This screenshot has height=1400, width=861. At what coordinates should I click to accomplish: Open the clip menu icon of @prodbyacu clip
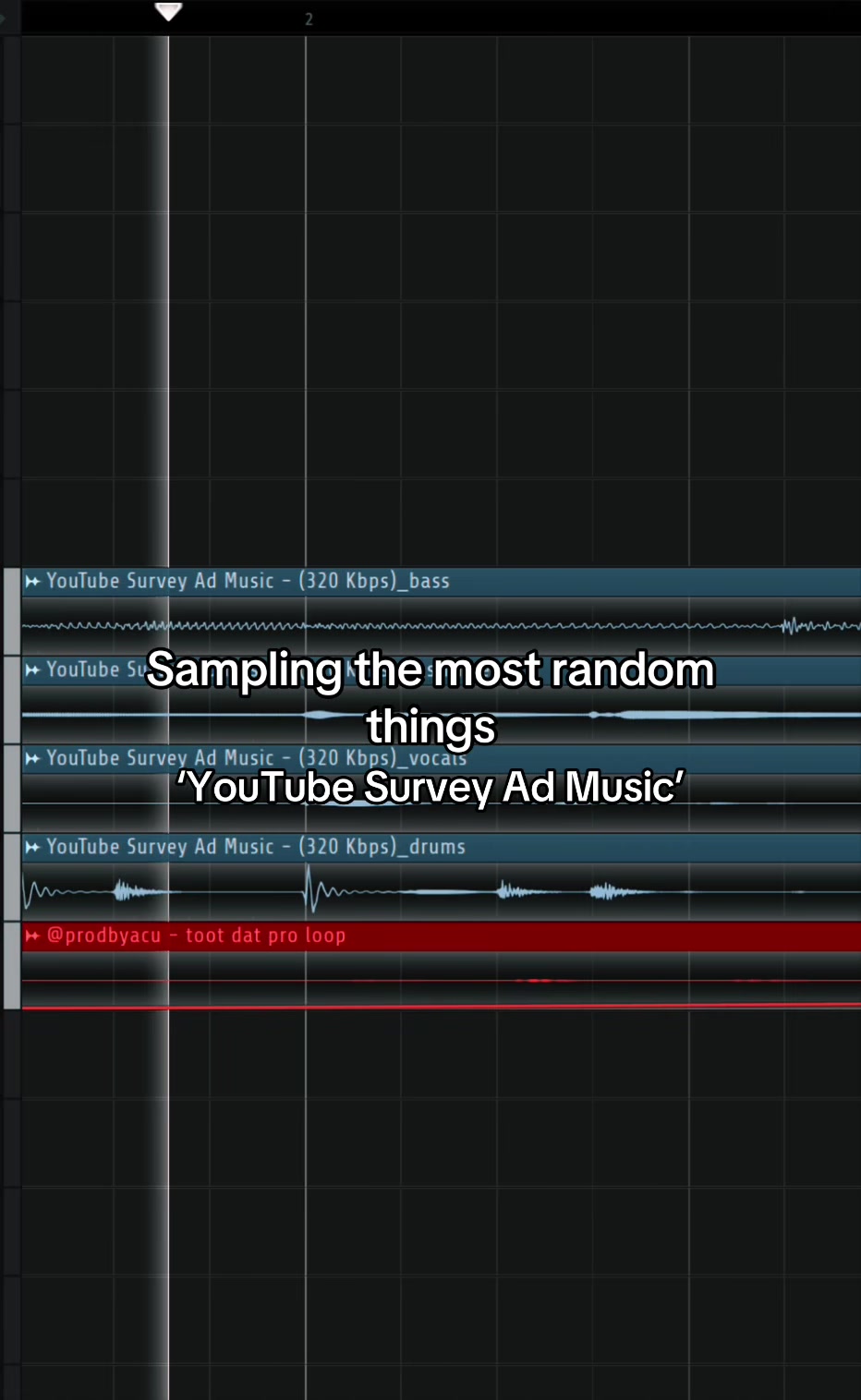[32, 935]
